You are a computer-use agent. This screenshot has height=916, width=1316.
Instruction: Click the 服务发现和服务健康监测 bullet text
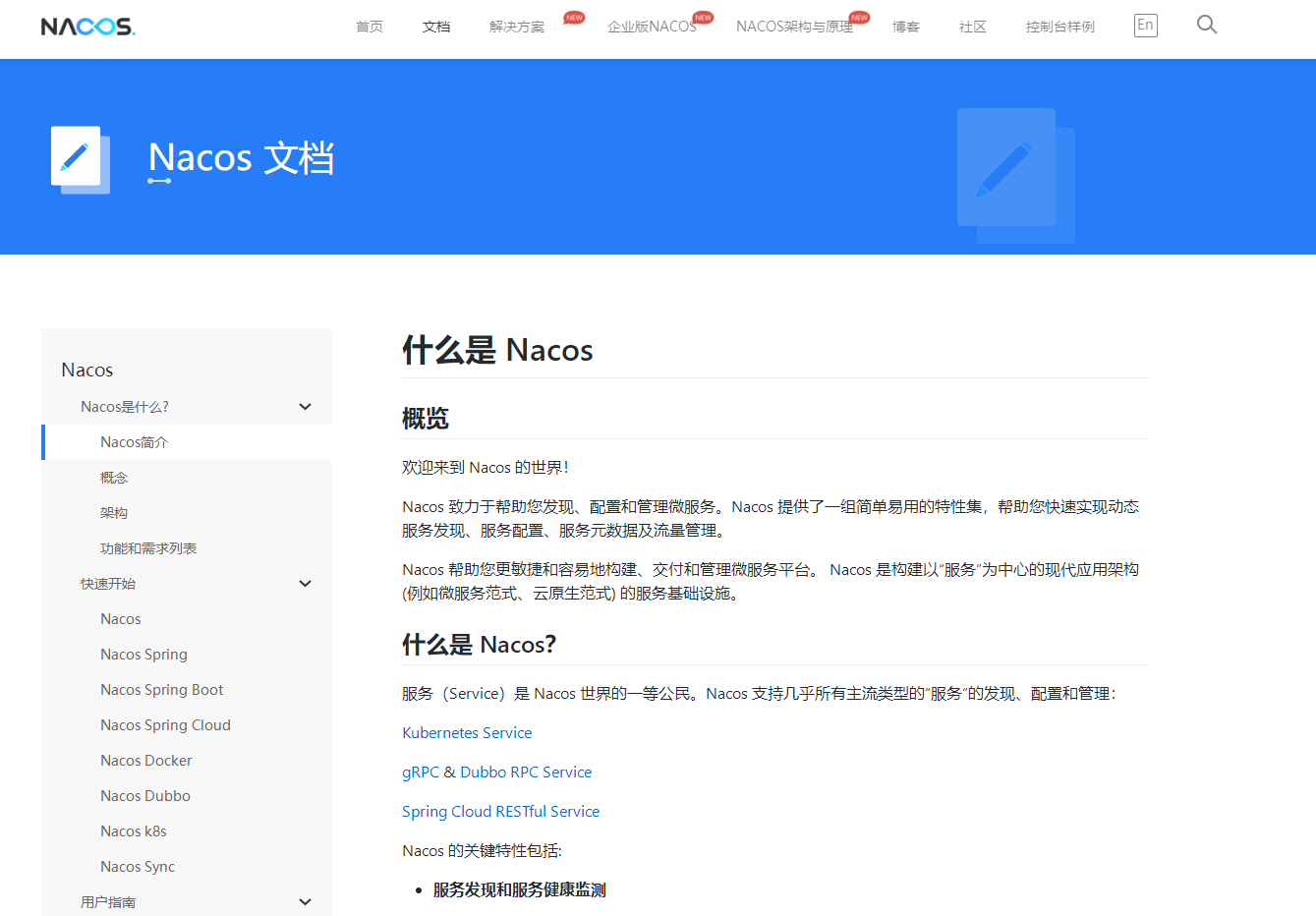519,890
